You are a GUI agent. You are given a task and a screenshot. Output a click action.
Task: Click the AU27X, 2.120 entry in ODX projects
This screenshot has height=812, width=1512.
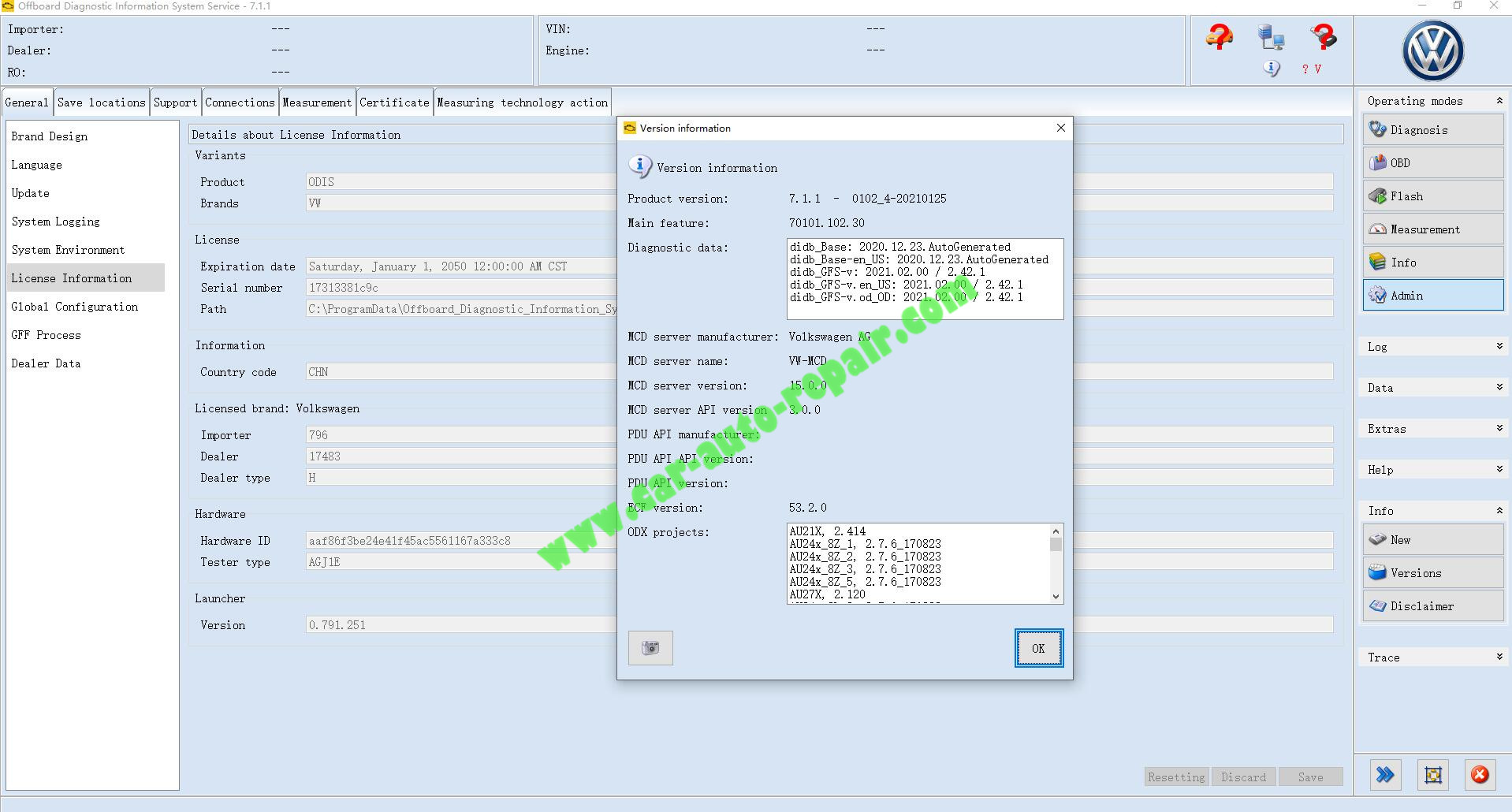pyautogui.click(x=827, y=594)
